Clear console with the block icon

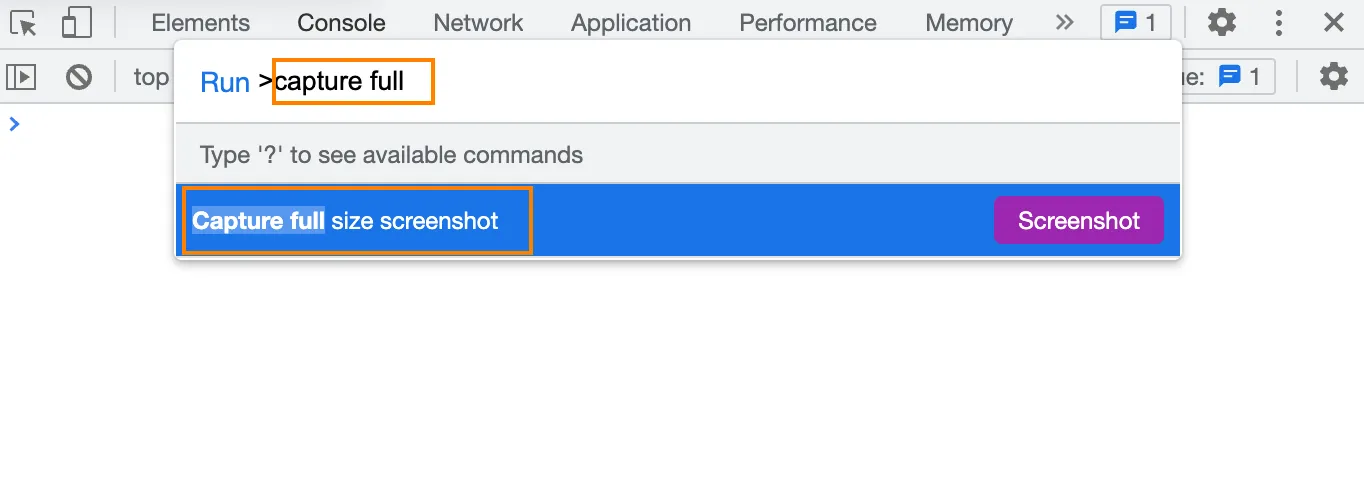(x=79, y=76)
